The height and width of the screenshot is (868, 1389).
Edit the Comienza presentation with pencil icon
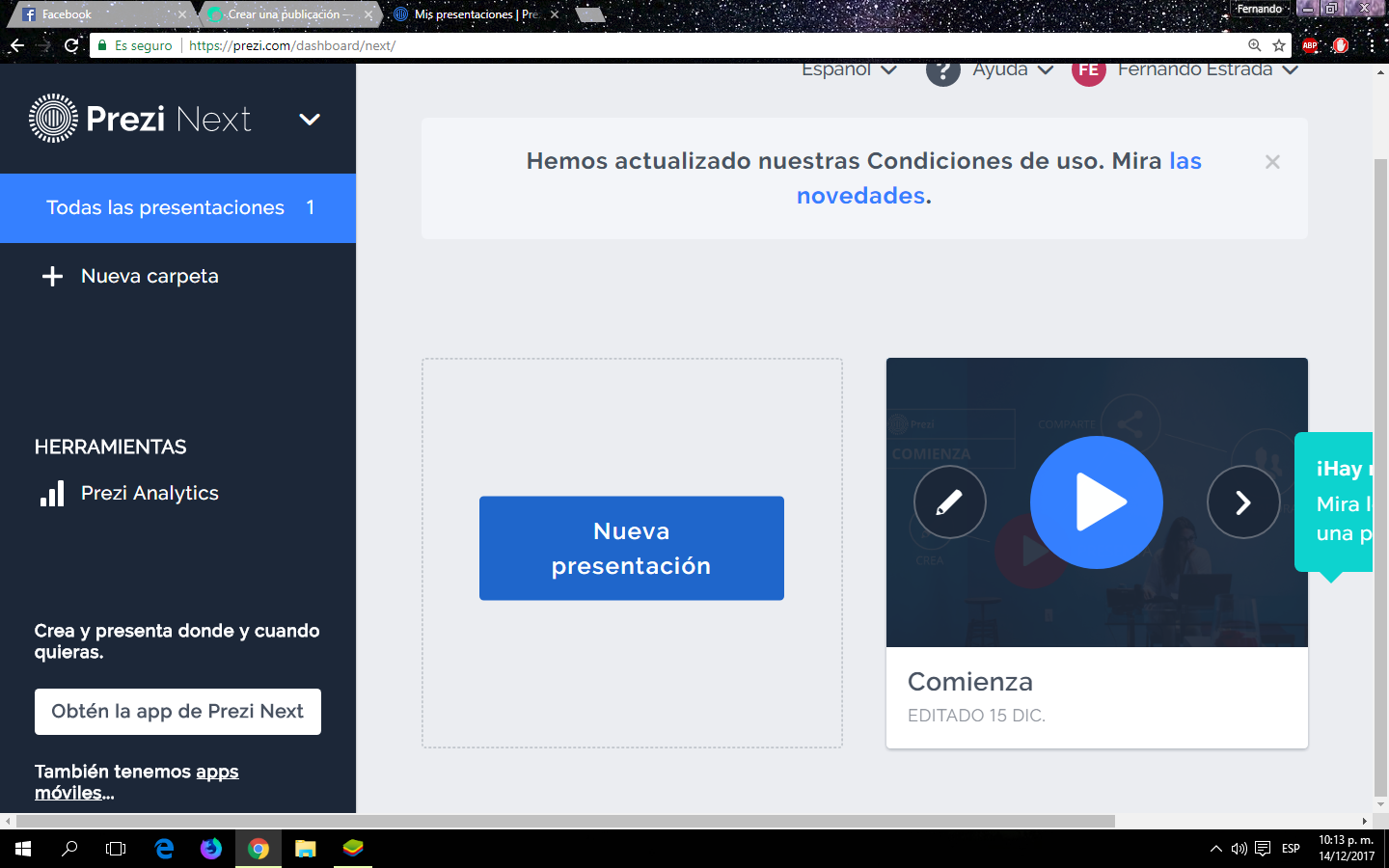pyautogui.click(x=950, y=502)
